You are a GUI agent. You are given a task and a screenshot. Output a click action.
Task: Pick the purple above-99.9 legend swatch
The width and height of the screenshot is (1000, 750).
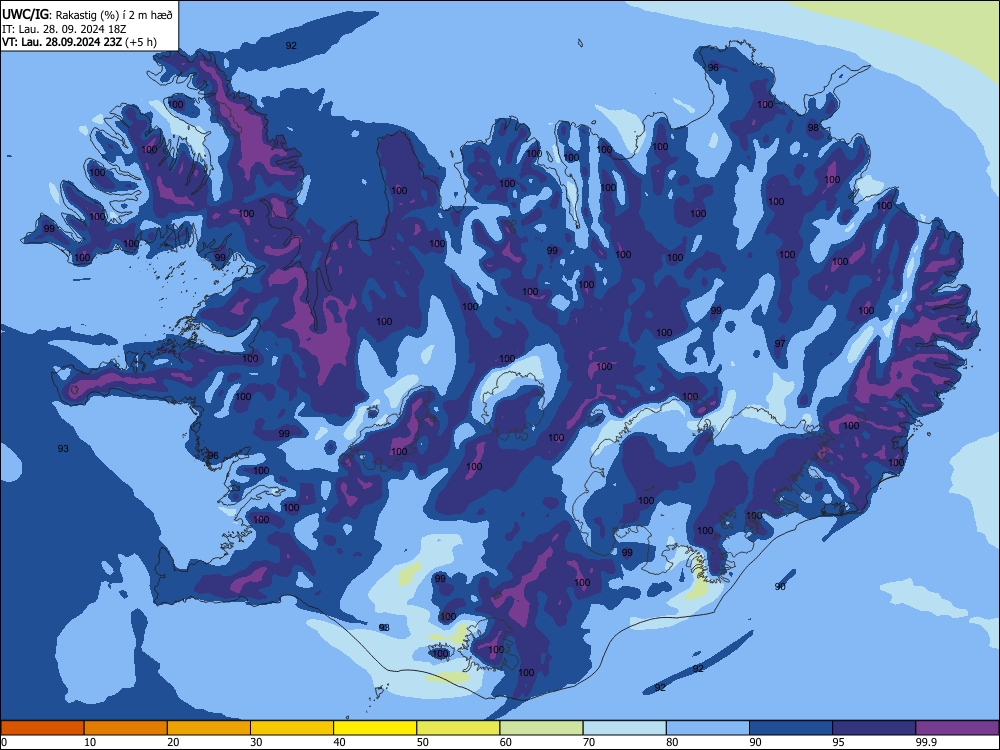point(957,728)
